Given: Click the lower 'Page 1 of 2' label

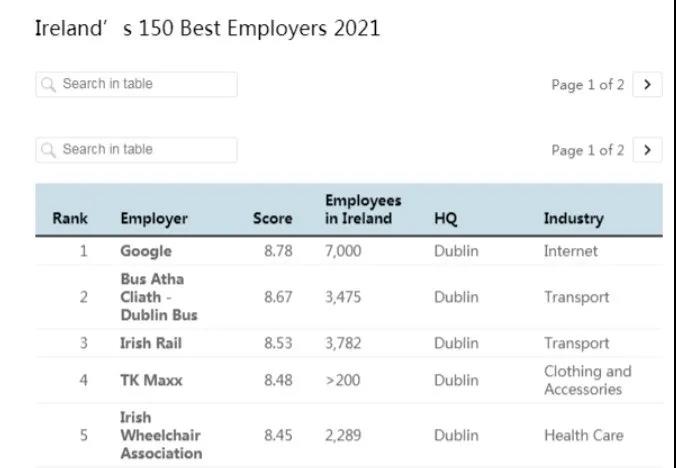Looking at the screenshot, I should point(587,150).
